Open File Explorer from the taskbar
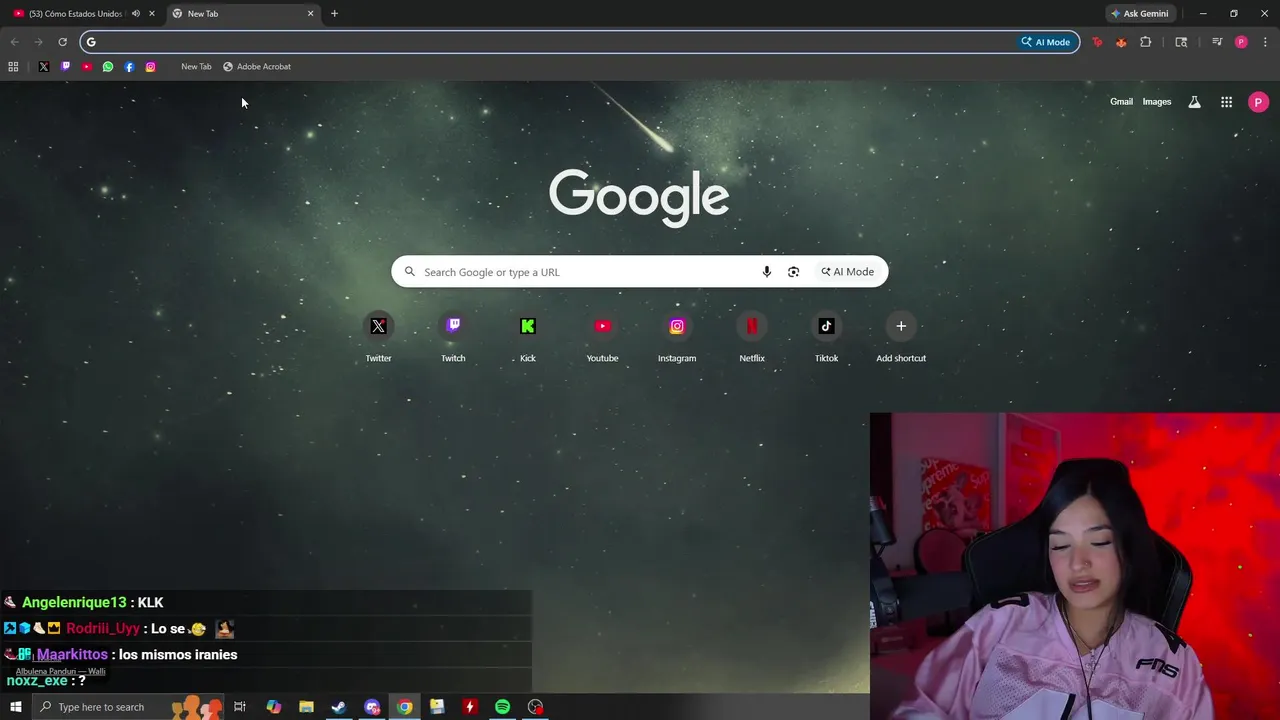The image size is (1280, 720). pyautogui.click(x=306, y=707)
